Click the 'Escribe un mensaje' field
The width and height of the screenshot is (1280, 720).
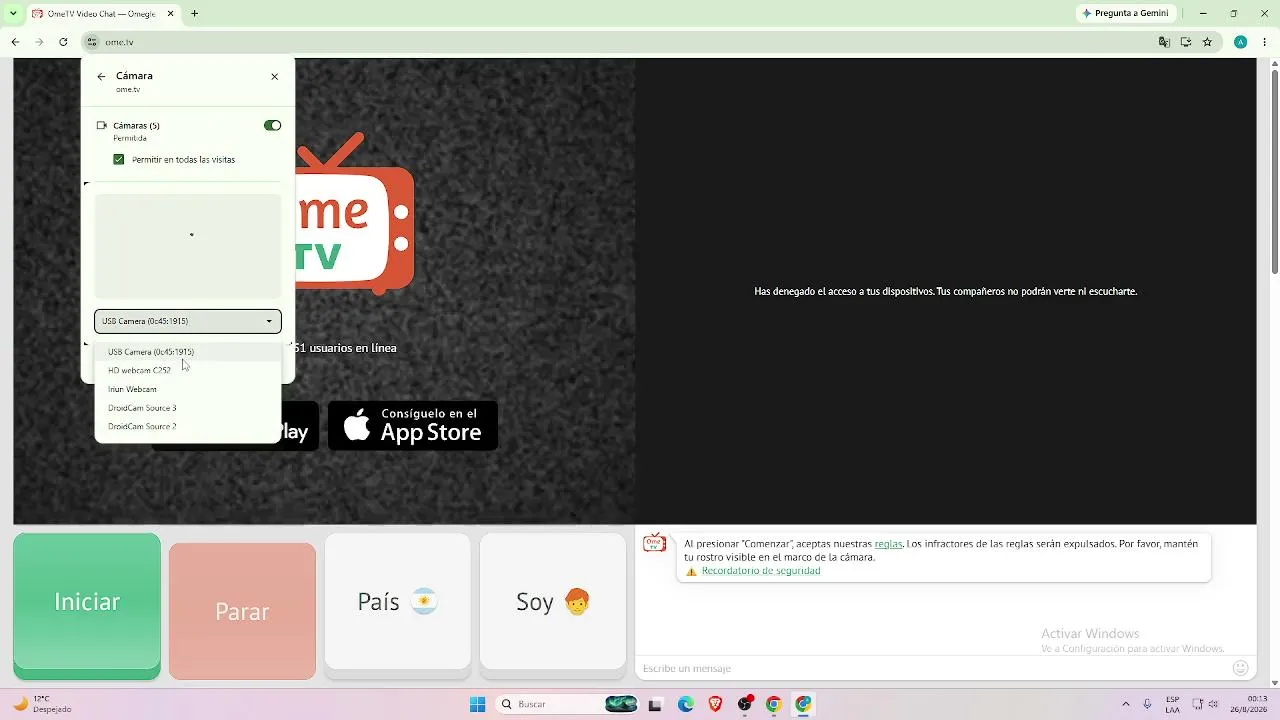[x=930, y=668]
